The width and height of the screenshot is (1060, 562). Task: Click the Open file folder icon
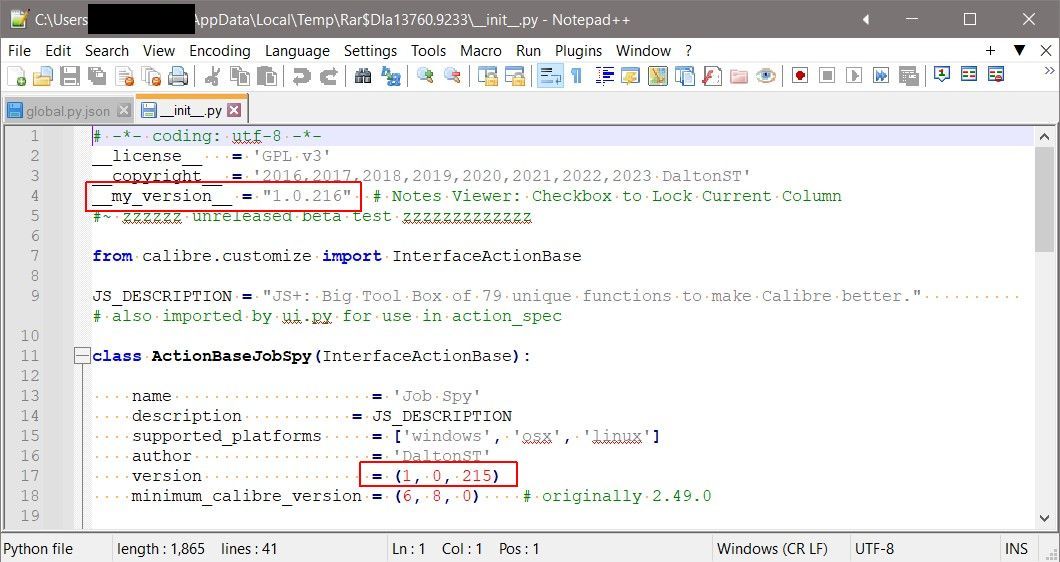(43, 76)
